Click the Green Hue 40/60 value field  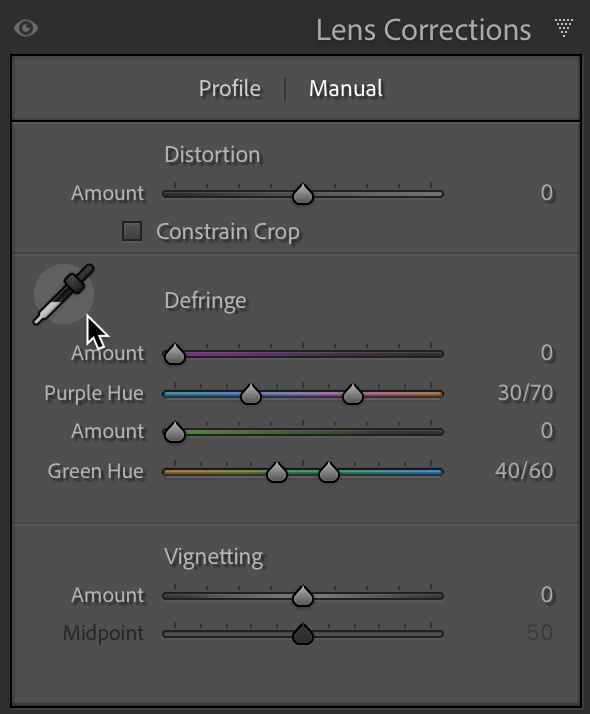point(524,471)
